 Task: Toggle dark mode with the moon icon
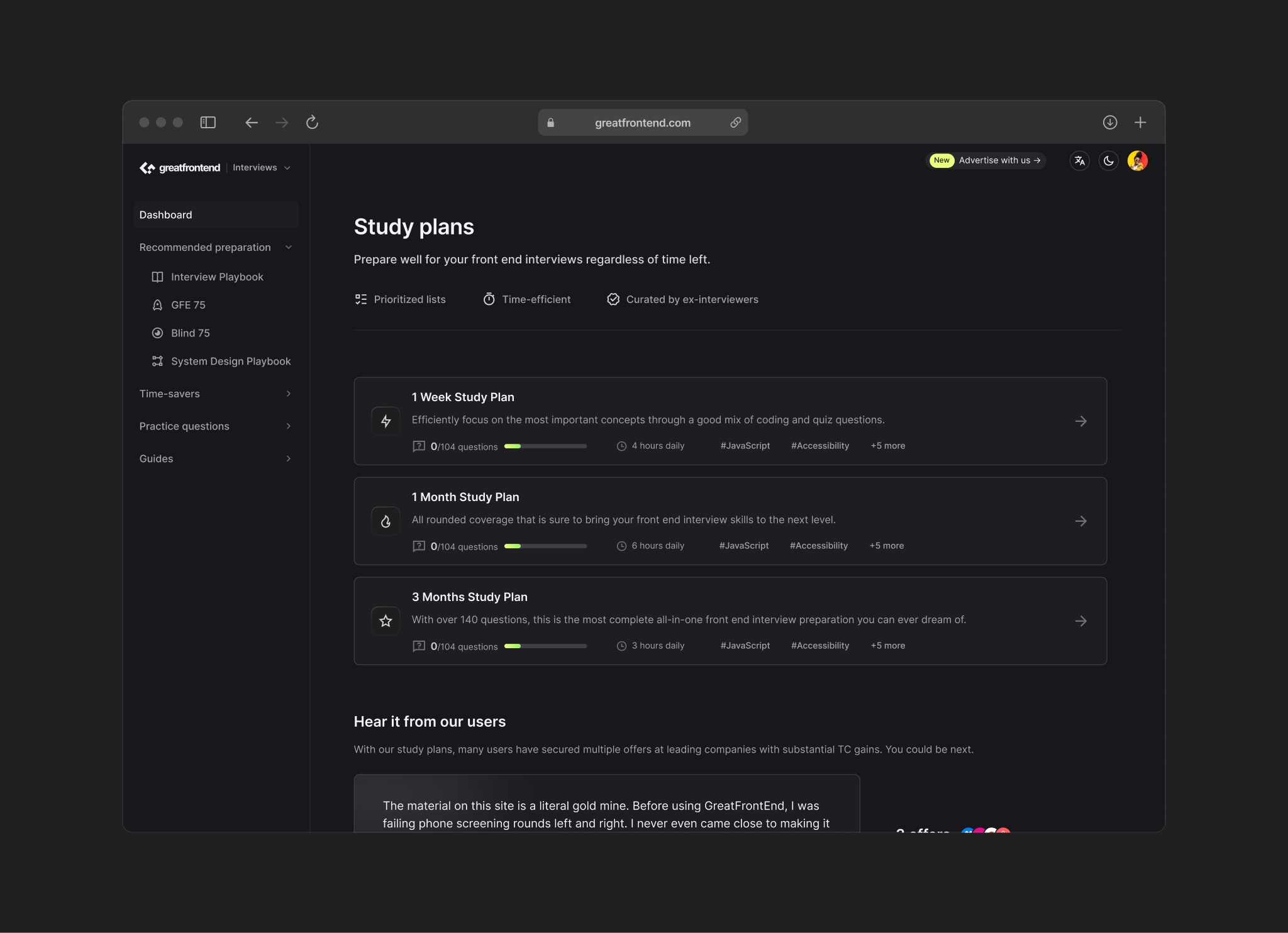coord(1109,161)
